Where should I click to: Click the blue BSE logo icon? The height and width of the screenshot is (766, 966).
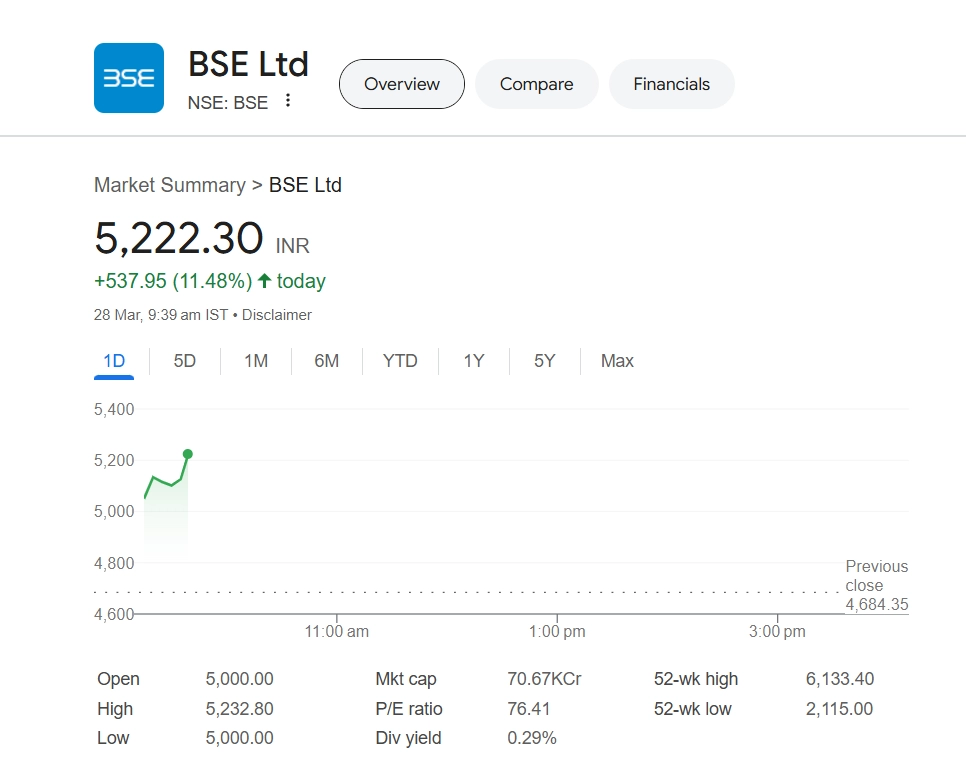tap(128, 78)
